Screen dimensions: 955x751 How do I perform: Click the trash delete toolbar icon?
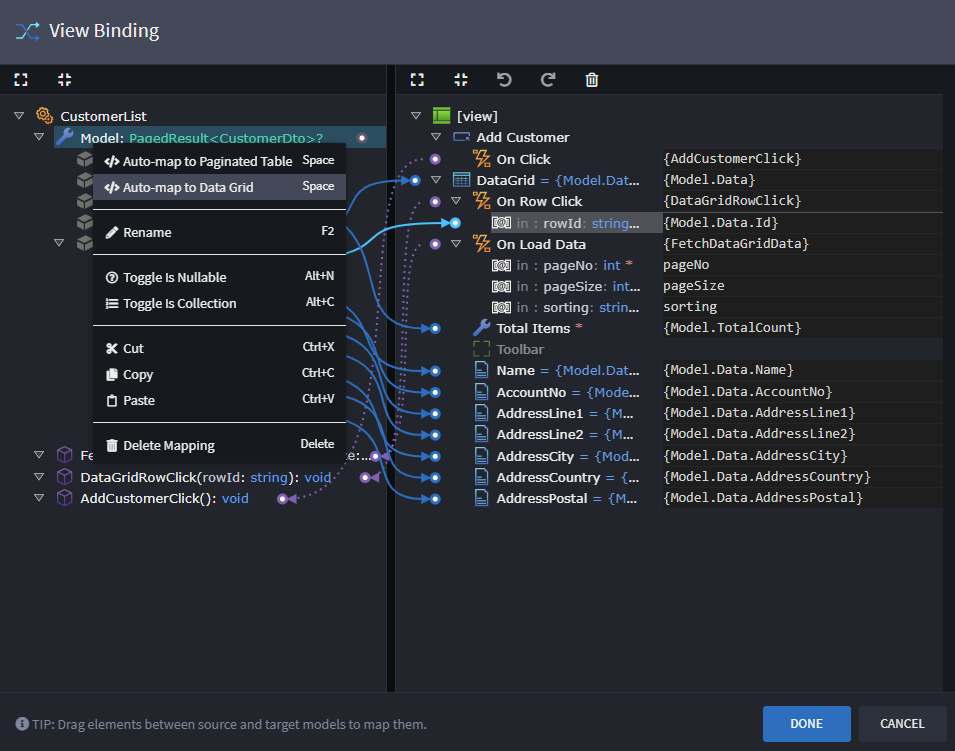click(x=592, y=80)
